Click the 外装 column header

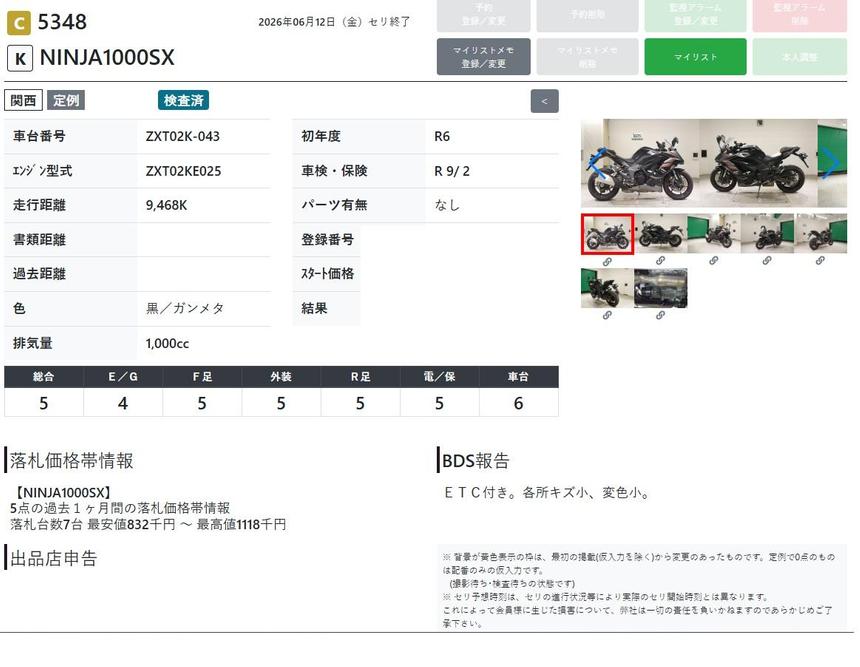coord(281,377)
